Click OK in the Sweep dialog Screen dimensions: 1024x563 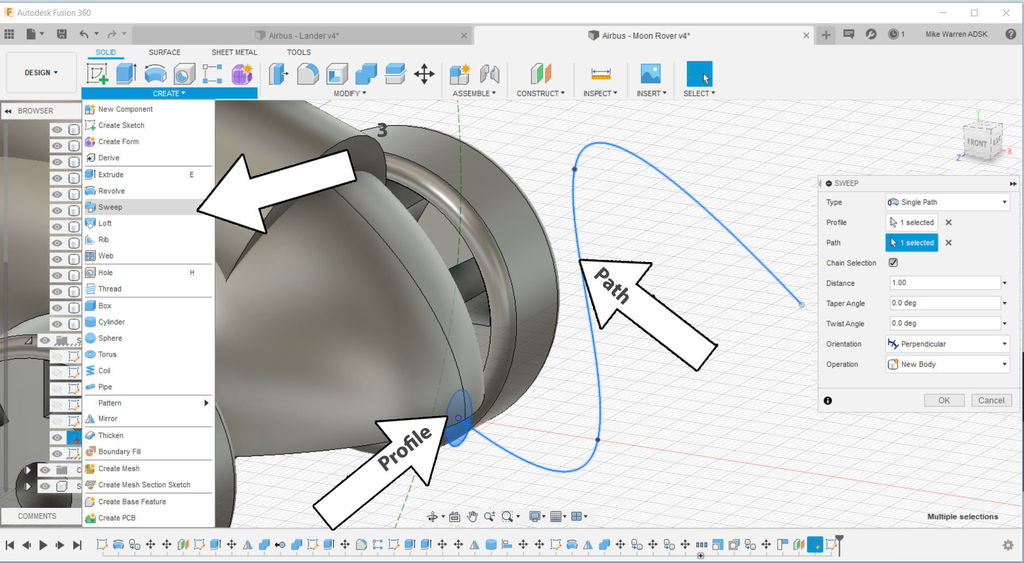click(x=944, y=400)
